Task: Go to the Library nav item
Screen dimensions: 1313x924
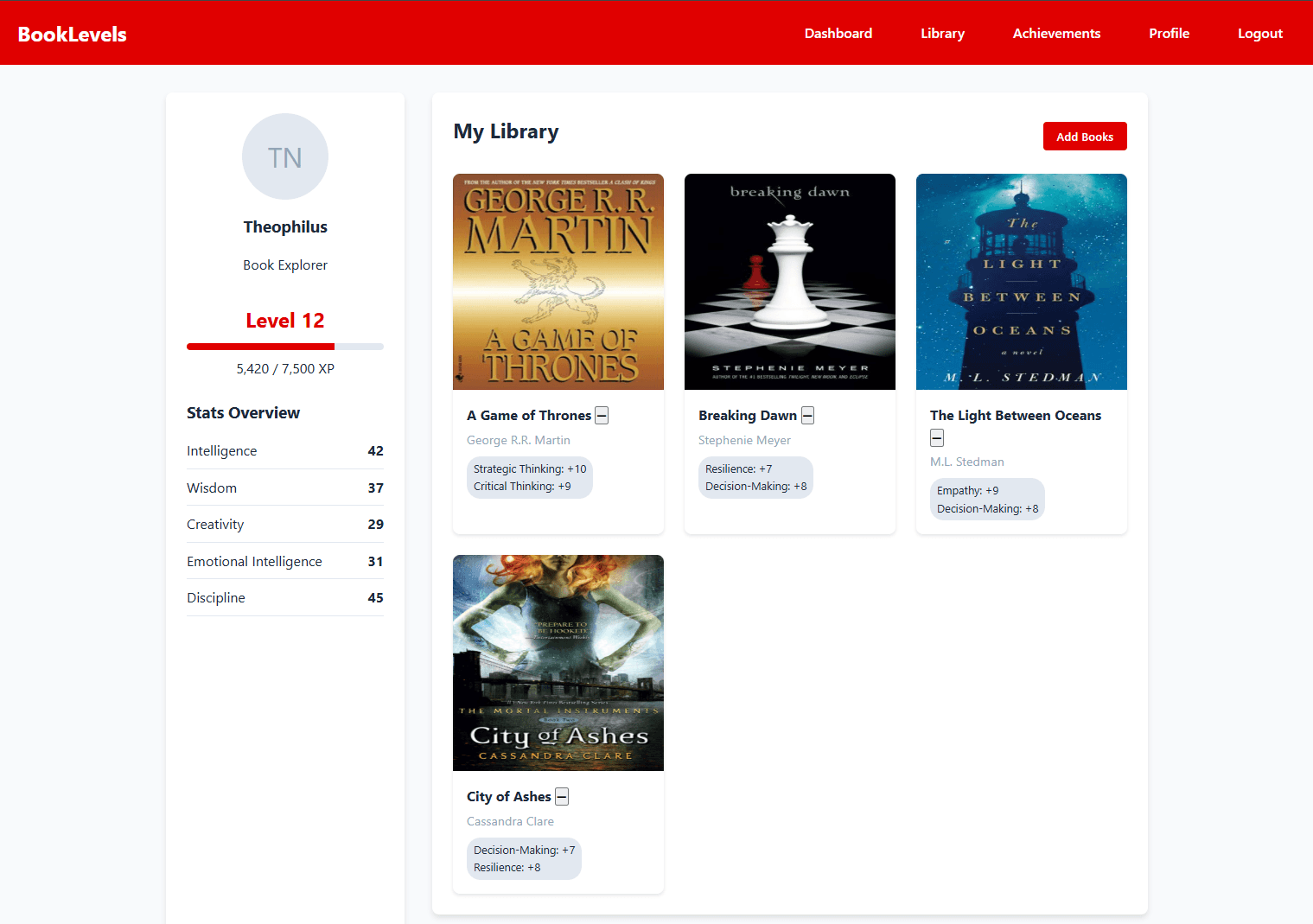Action: [x=942, y=34]
